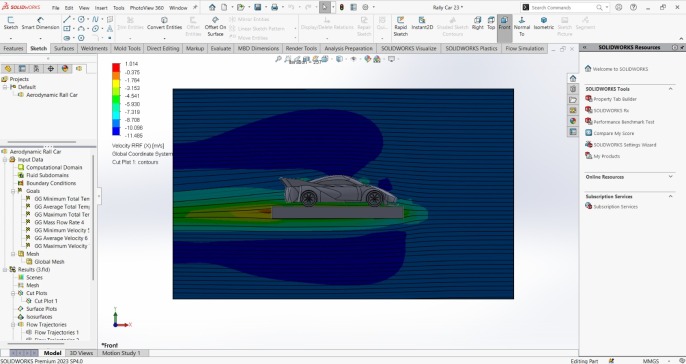Open the DisplayManager tab in manager pane

point(65,68)
